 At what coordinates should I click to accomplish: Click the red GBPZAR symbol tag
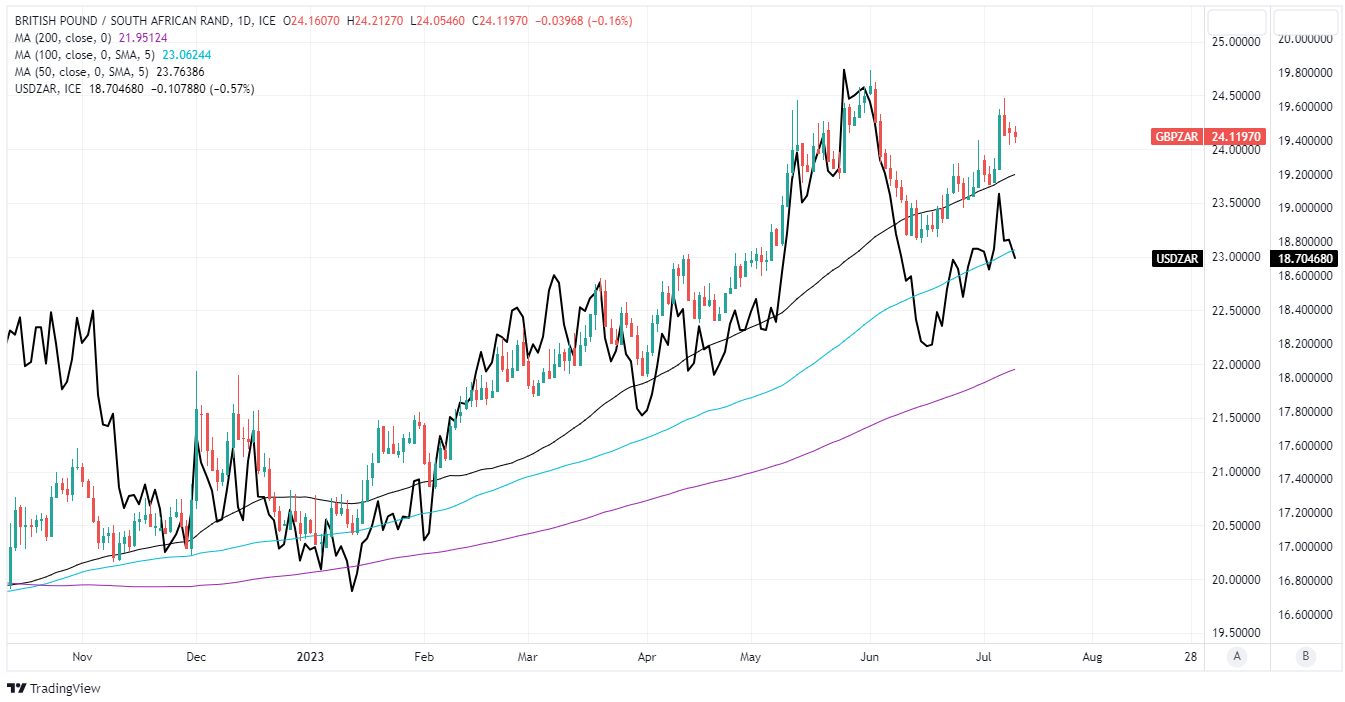point(1177,137)
